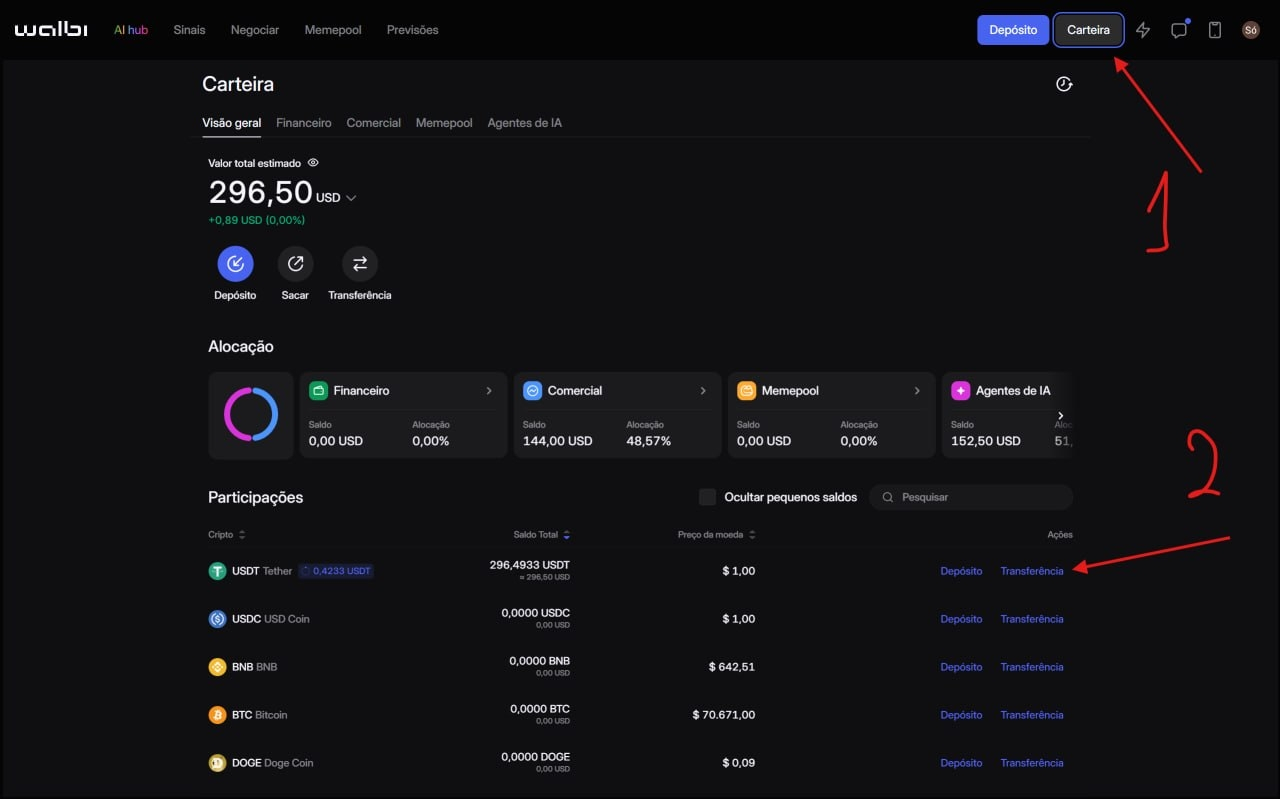Image resolution: width=1280 pixels, height=799 pixels.
Task: Open the USD currency dropdown
Action: point(350,198)
